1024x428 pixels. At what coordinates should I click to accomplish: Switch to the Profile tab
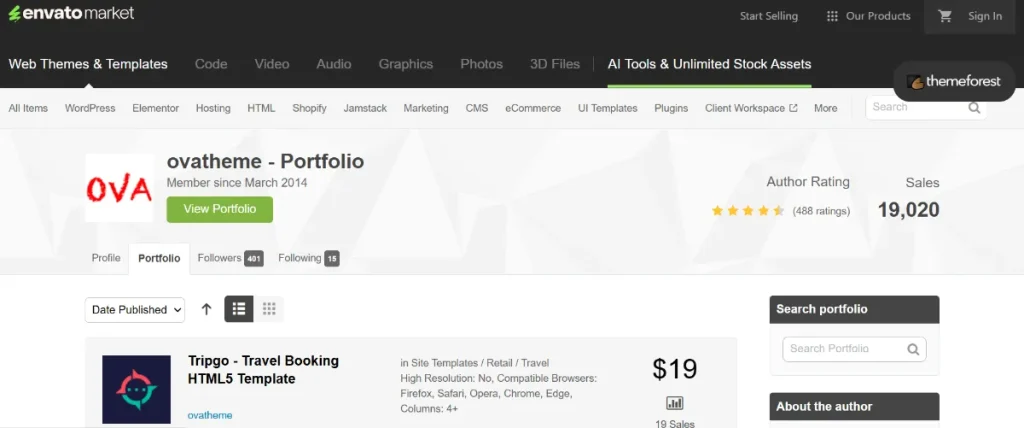106,258
